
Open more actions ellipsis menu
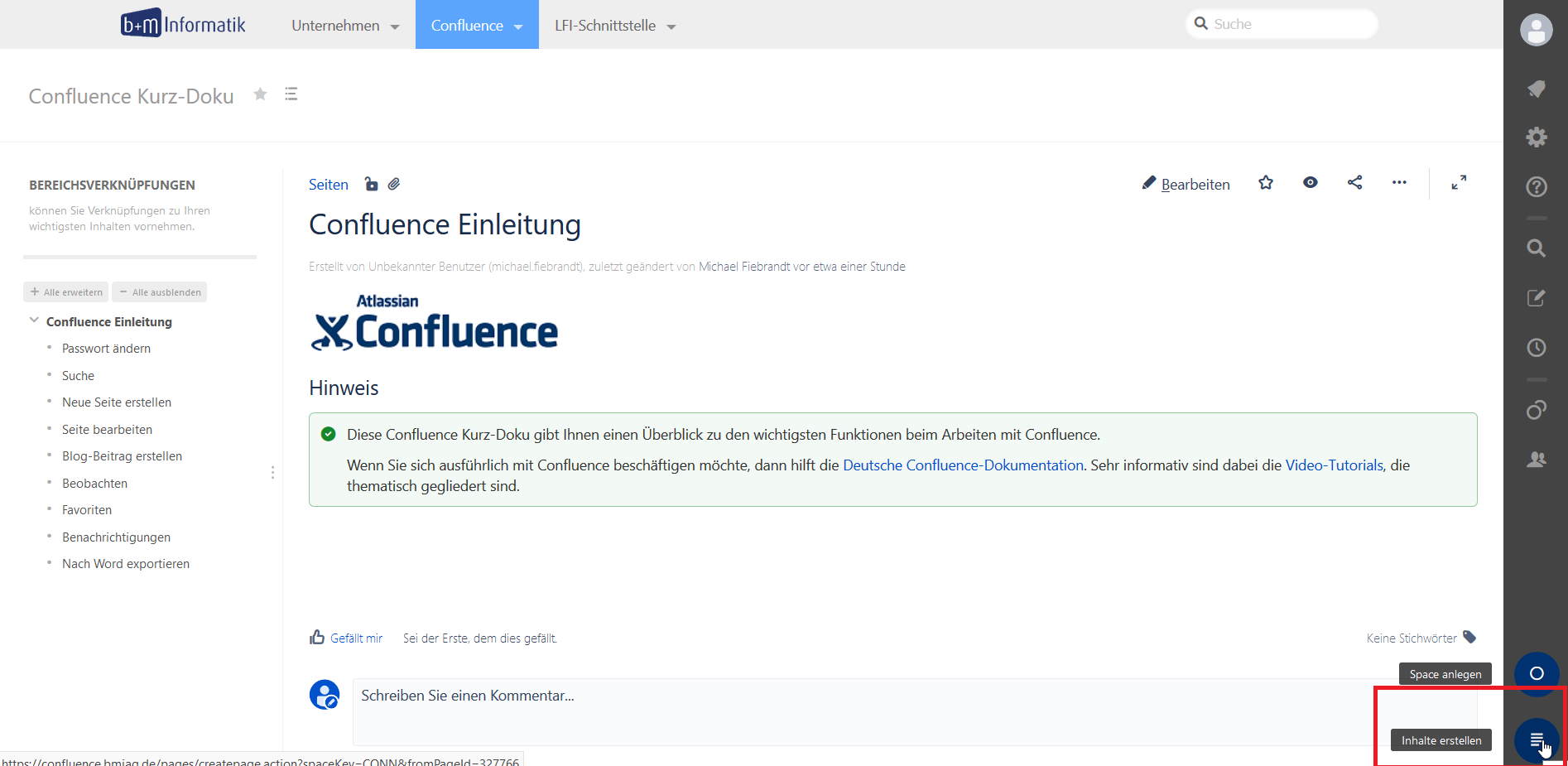coord(1399,183)
